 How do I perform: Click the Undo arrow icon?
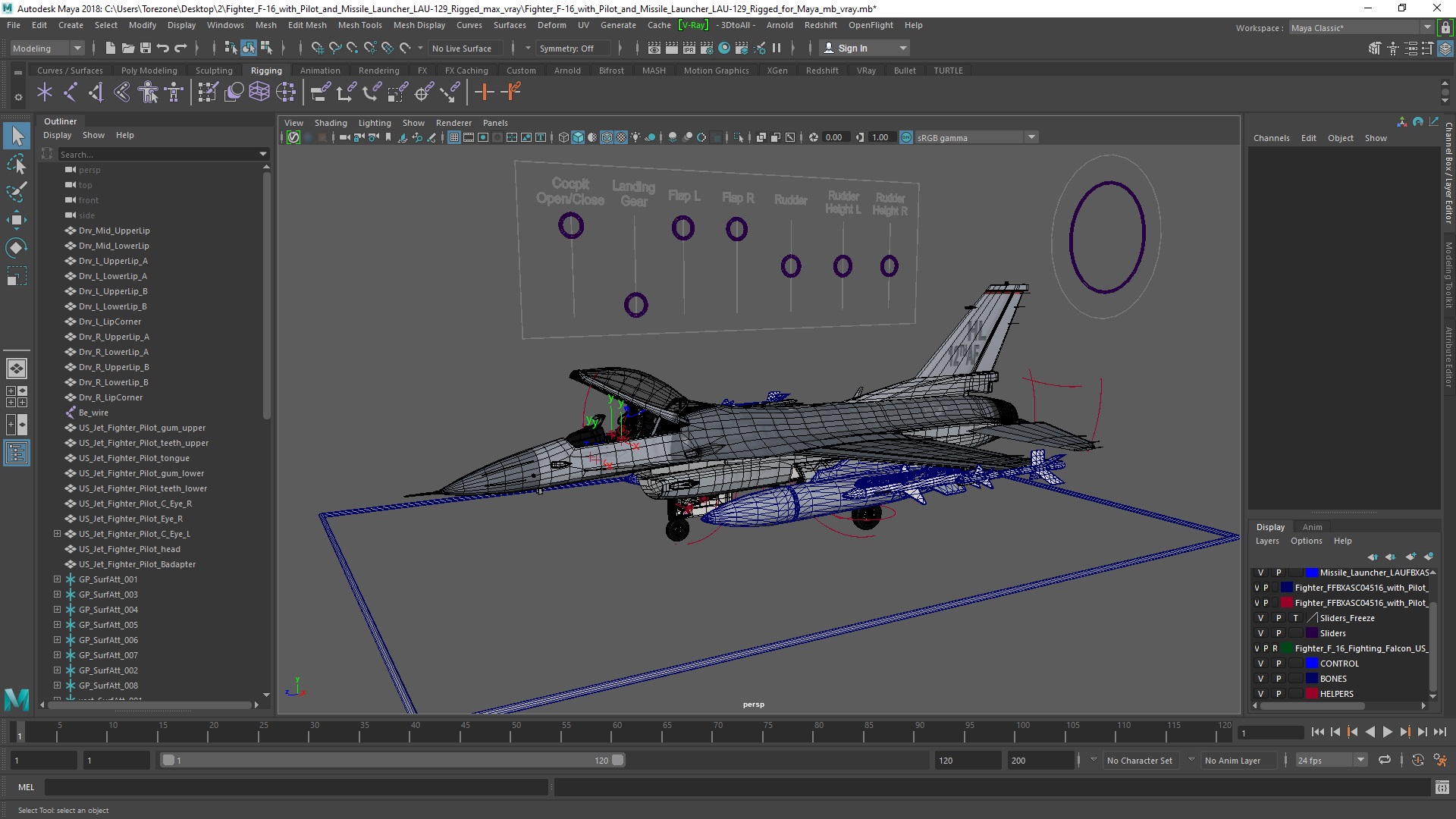(x=163, y=48)
